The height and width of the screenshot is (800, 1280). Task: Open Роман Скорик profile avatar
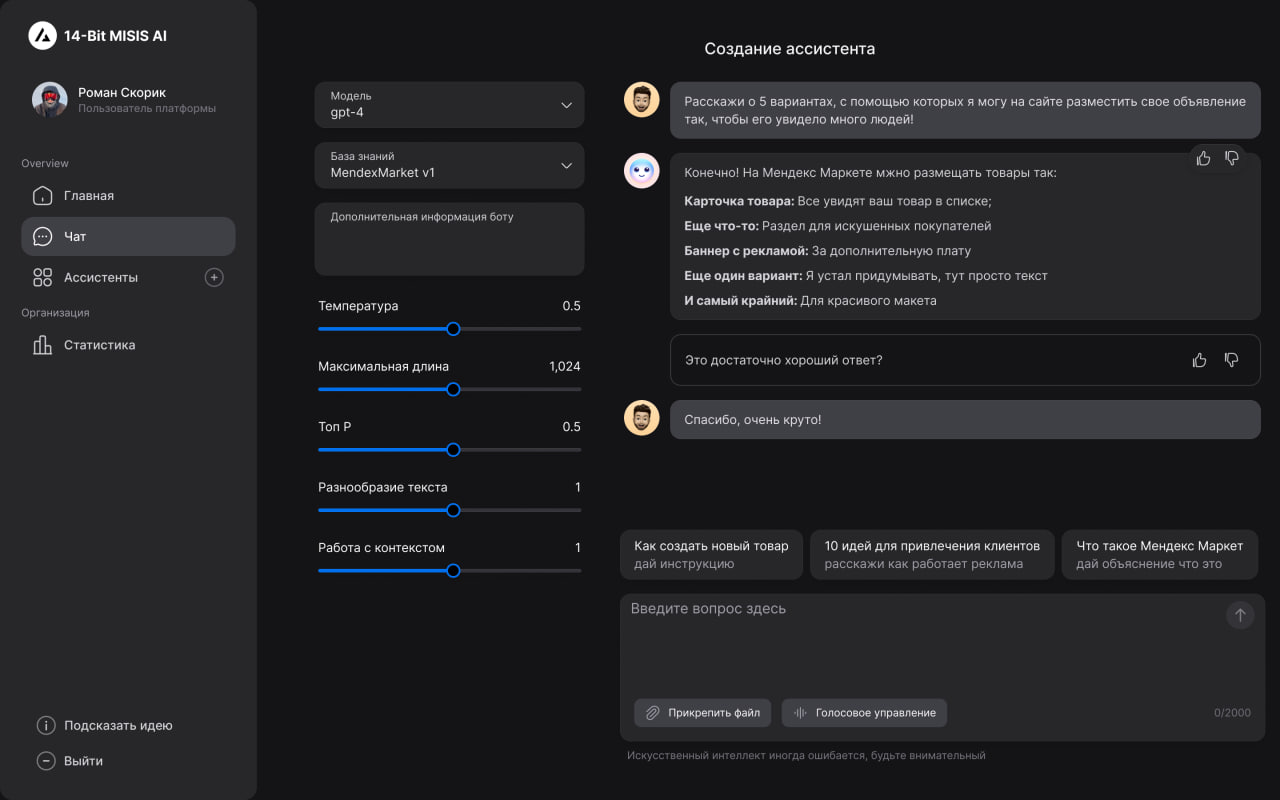[x=50, y=100]
